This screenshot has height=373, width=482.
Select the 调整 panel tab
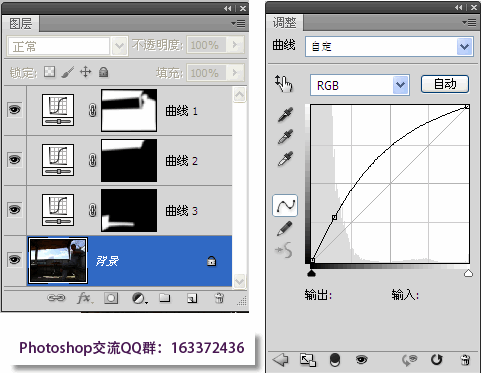click(284, 23)
